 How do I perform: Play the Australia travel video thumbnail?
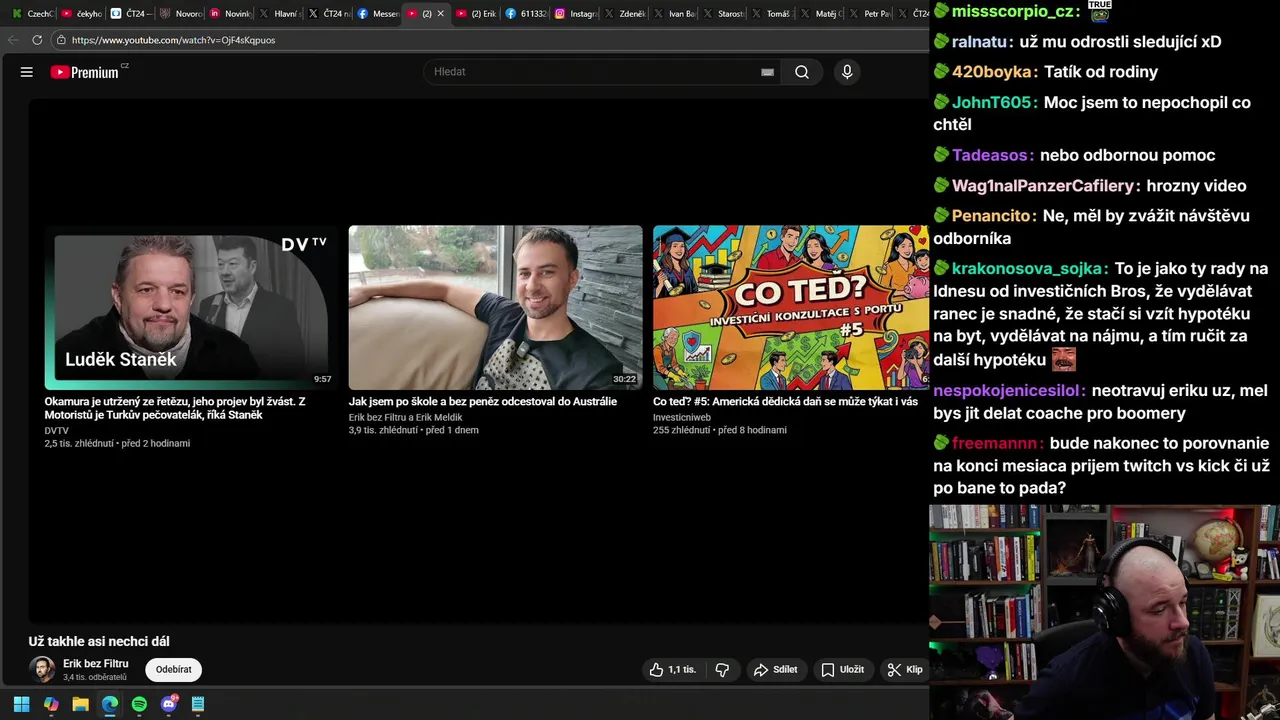[495, 308]
